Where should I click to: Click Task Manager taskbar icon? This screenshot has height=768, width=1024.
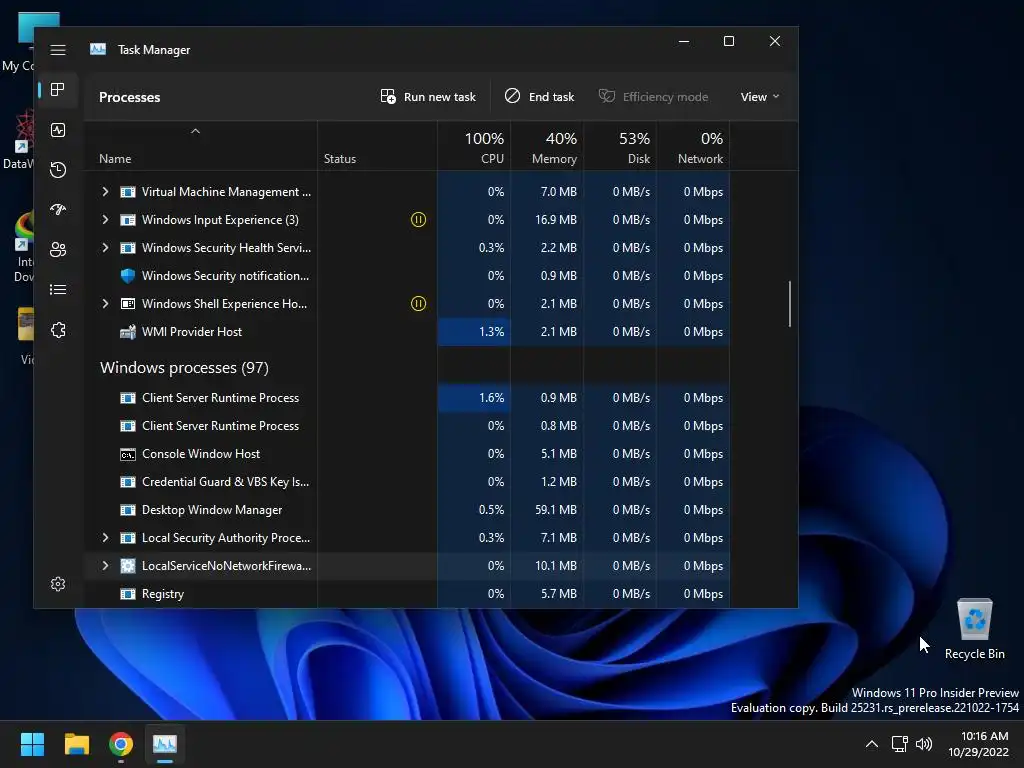tap(165, 744)
